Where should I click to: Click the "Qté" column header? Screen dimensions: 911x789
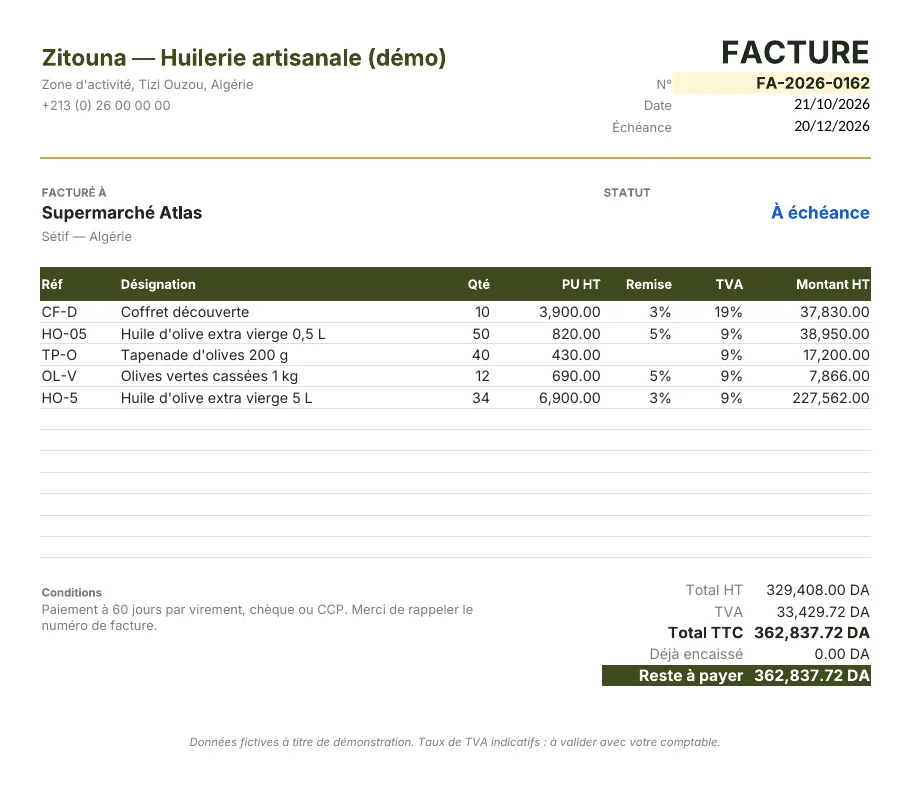(479, 284)
